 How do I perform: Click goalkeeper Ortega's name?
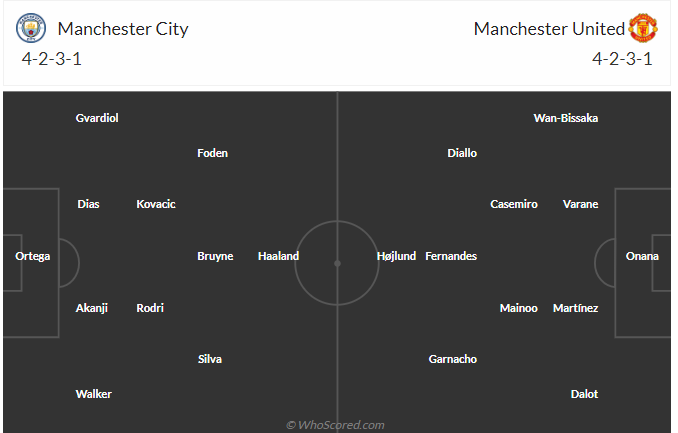click(32, 256)
